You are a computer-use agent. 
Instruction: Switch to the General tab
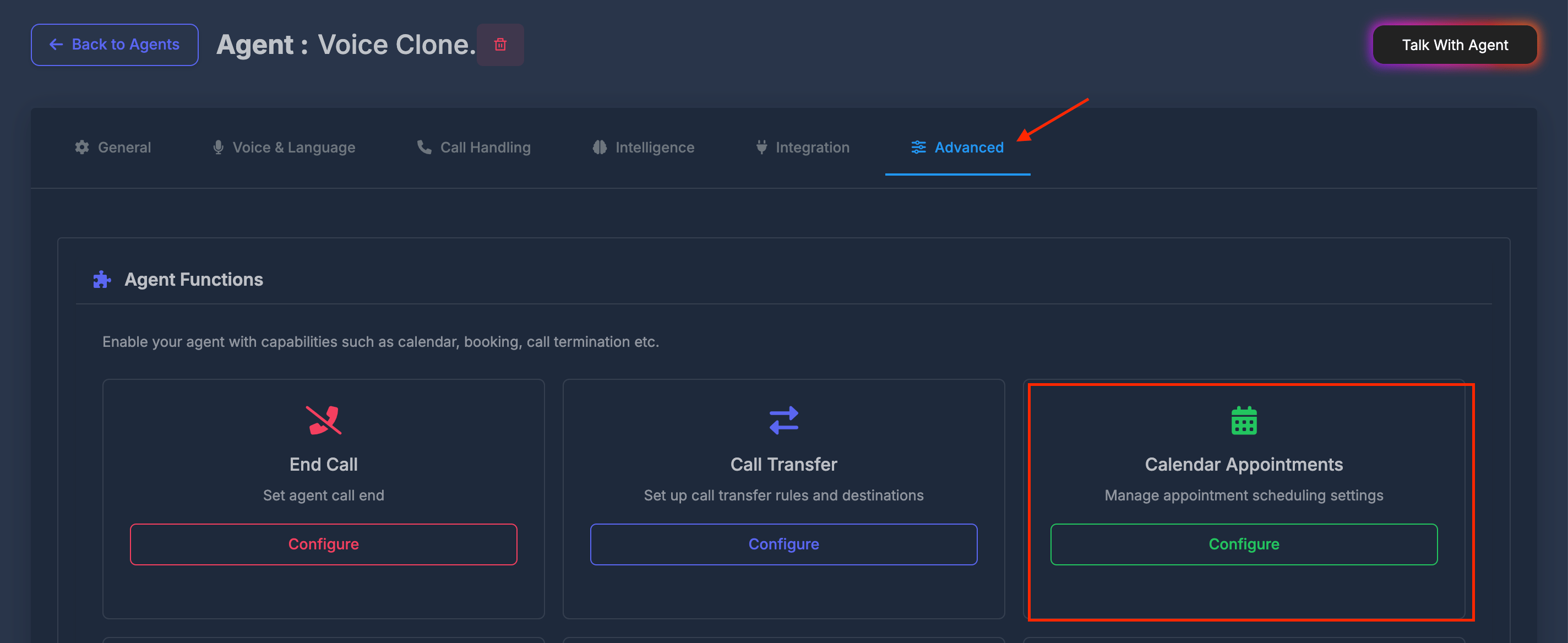[x=113, y=148]
